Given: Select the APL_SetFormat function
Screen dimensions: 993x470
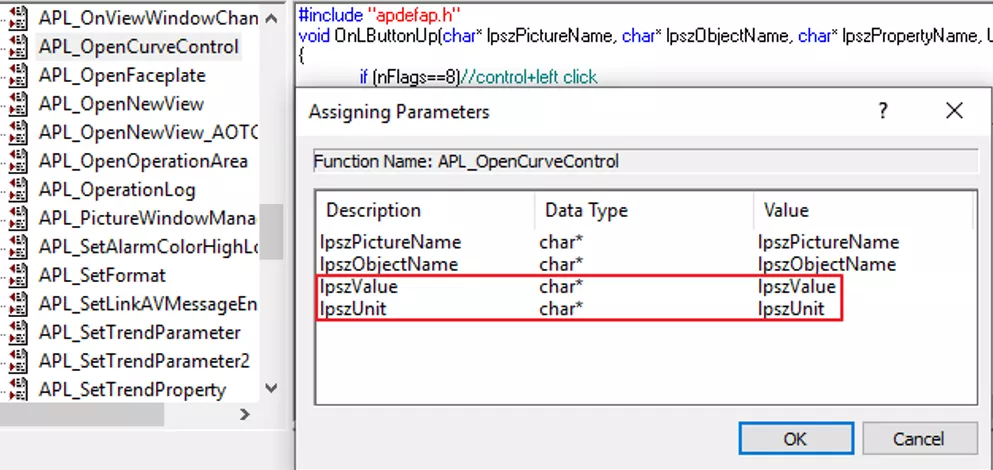Looking at the screenshot, I should tap(103, 276).
